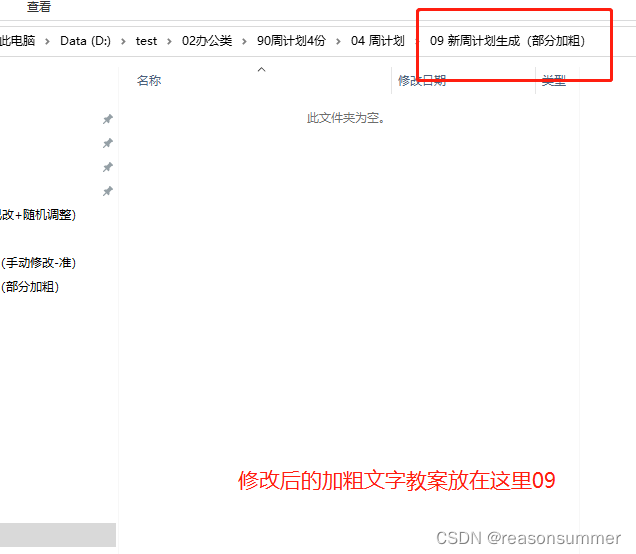Go to the test folder breadcrumb
Screen dimensions: 636x554
point(146,41)
